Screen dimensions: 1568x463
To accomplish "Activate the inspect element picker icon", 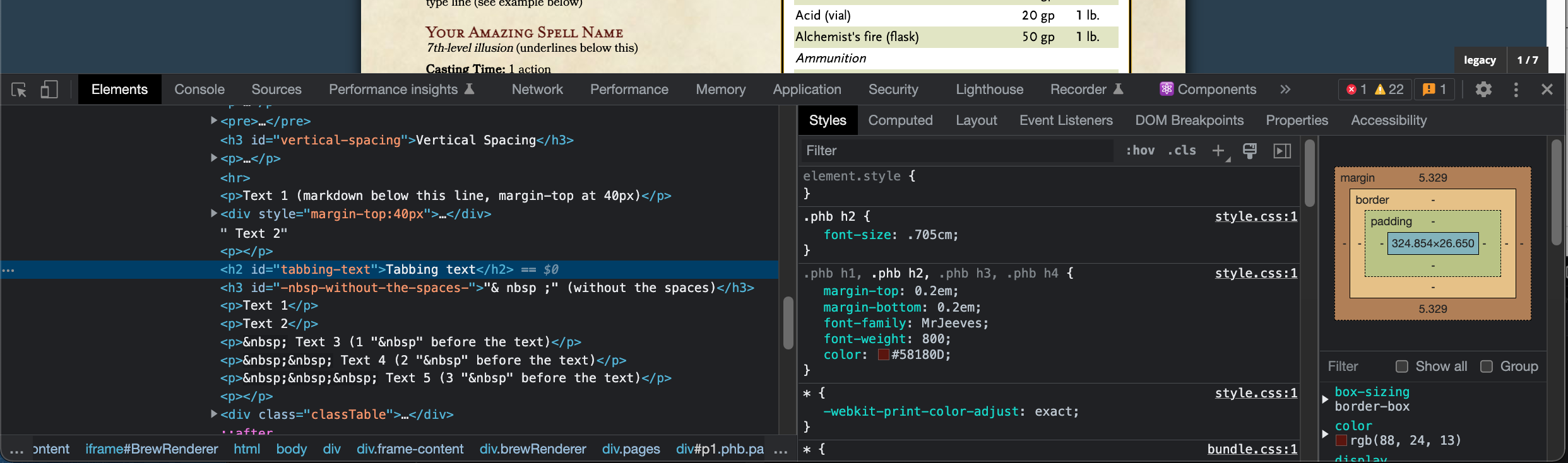I will tap(19, 90).
